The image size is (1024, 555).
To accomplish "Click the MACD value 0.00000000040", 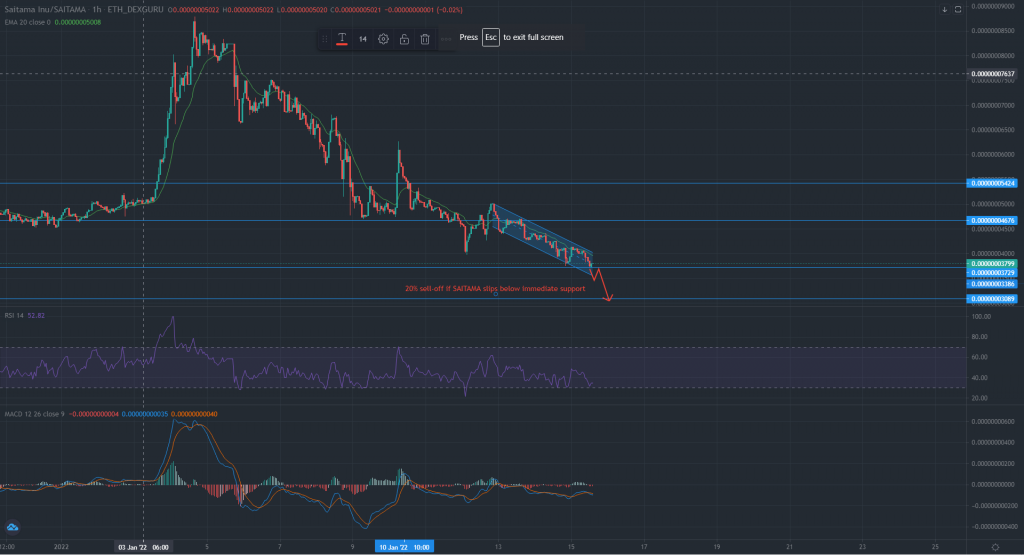I will pyautogui.click(x=194, y=414).
